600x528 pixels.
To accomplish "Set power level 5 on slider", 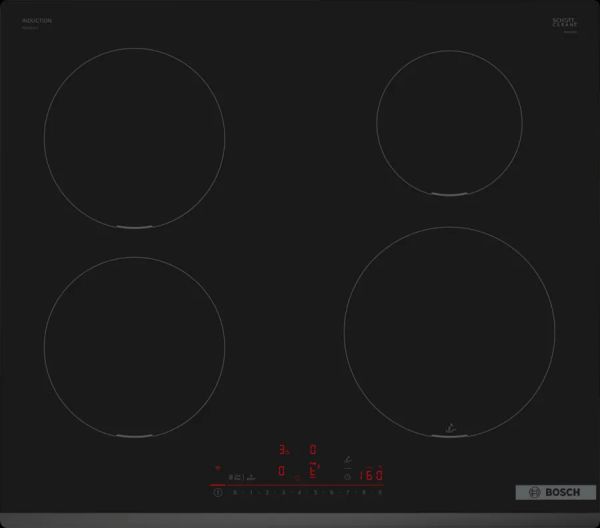I will click(x=315, y=493).
